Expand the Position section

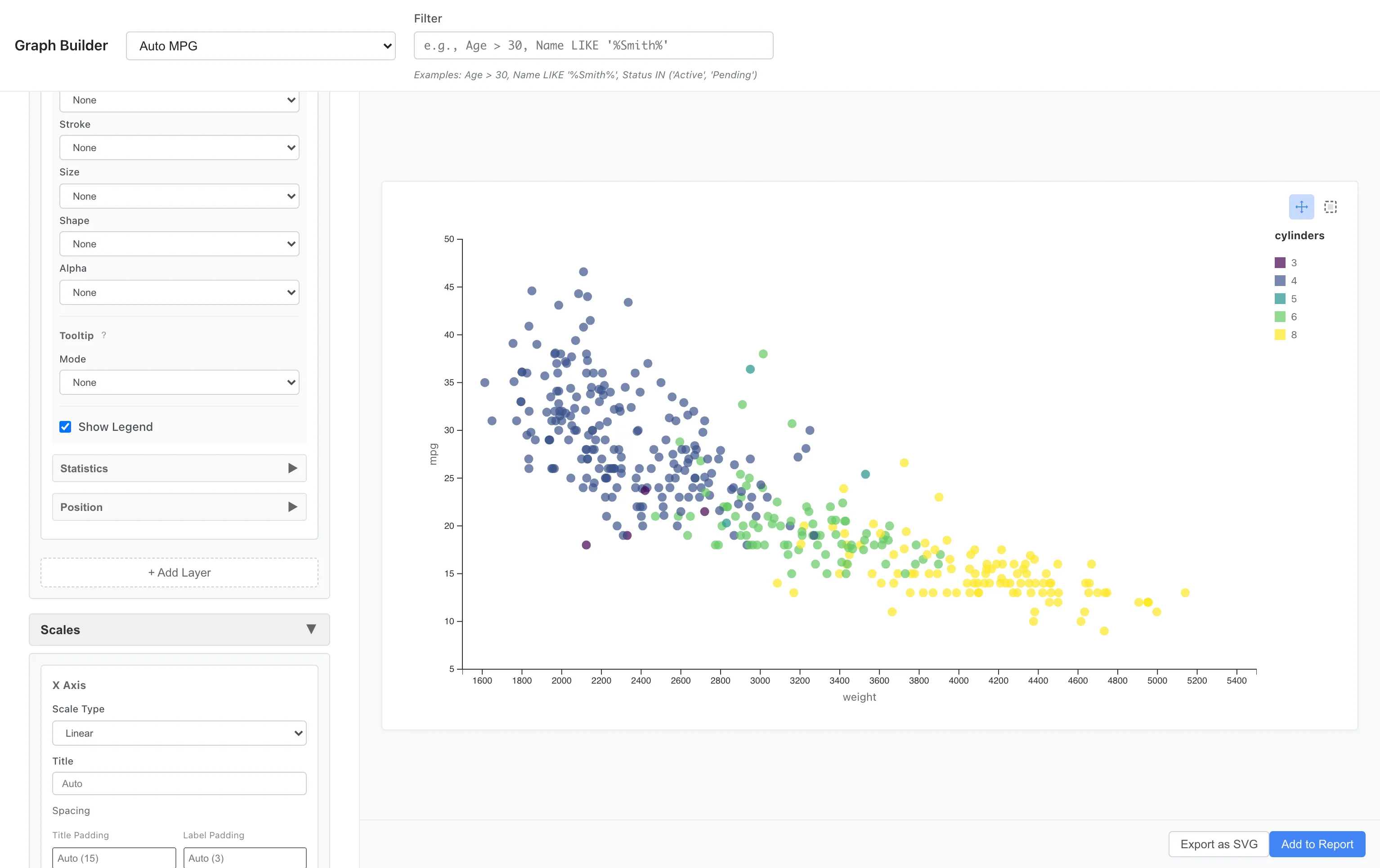[179, 507]
